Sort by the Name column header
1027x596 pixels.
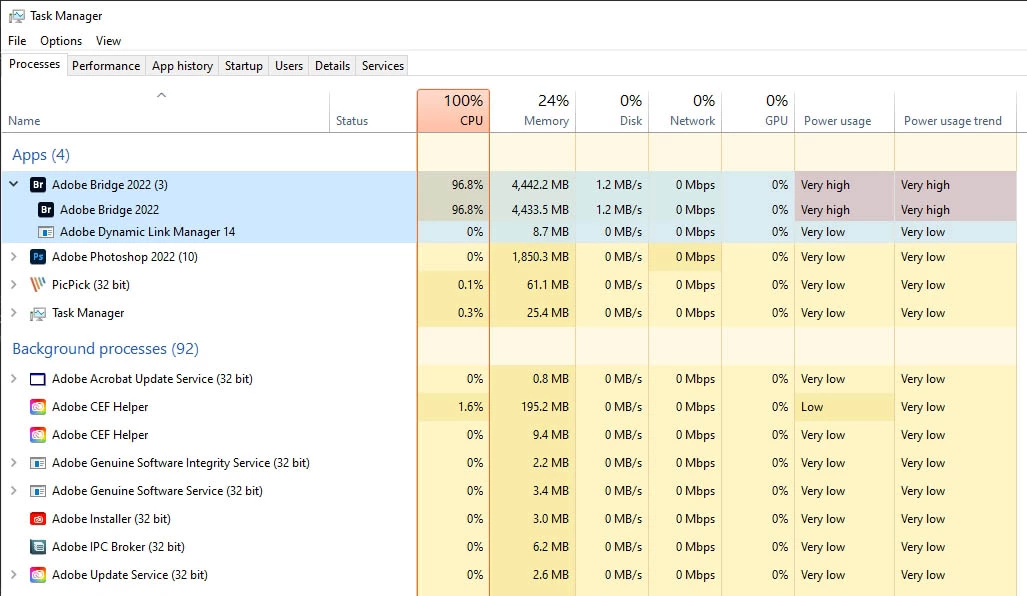tap(165, 111)
